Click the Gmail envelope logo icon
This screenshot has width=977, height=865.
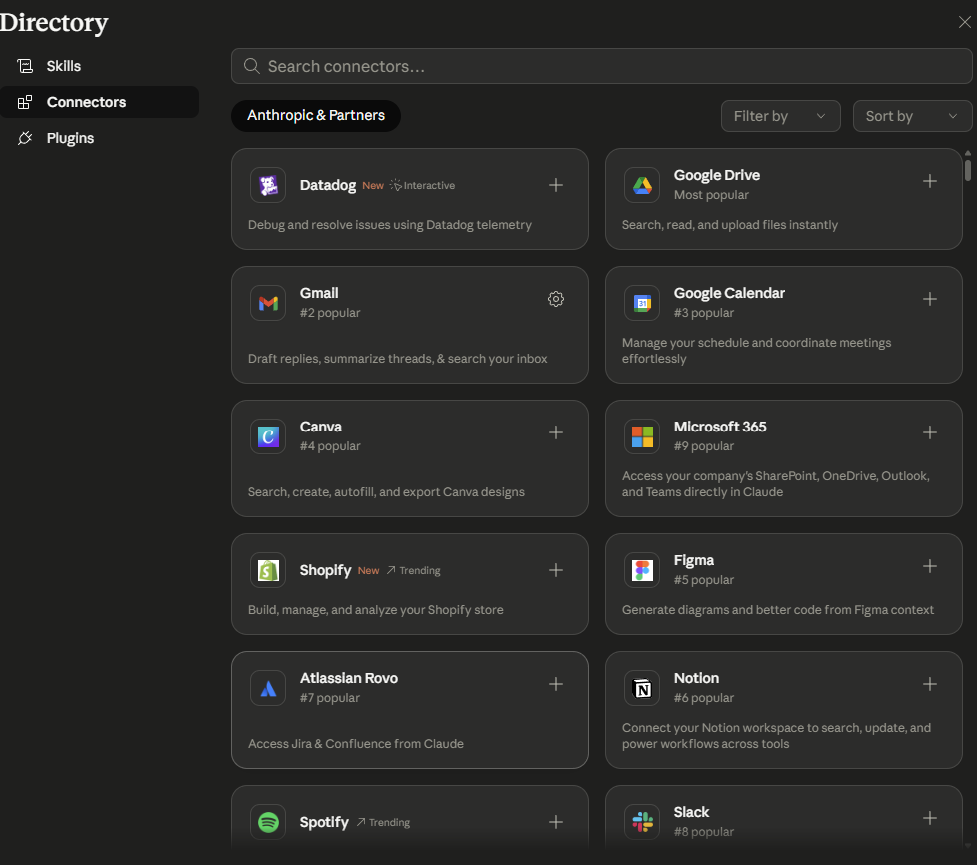click(x=268, y=303)
